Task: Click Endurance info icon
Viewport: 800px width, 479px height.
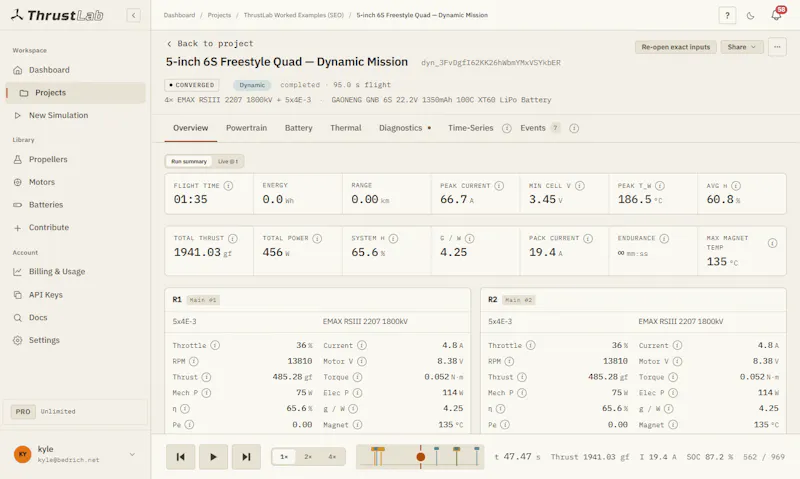Action: pyautogui.click(x=664, y=238)
